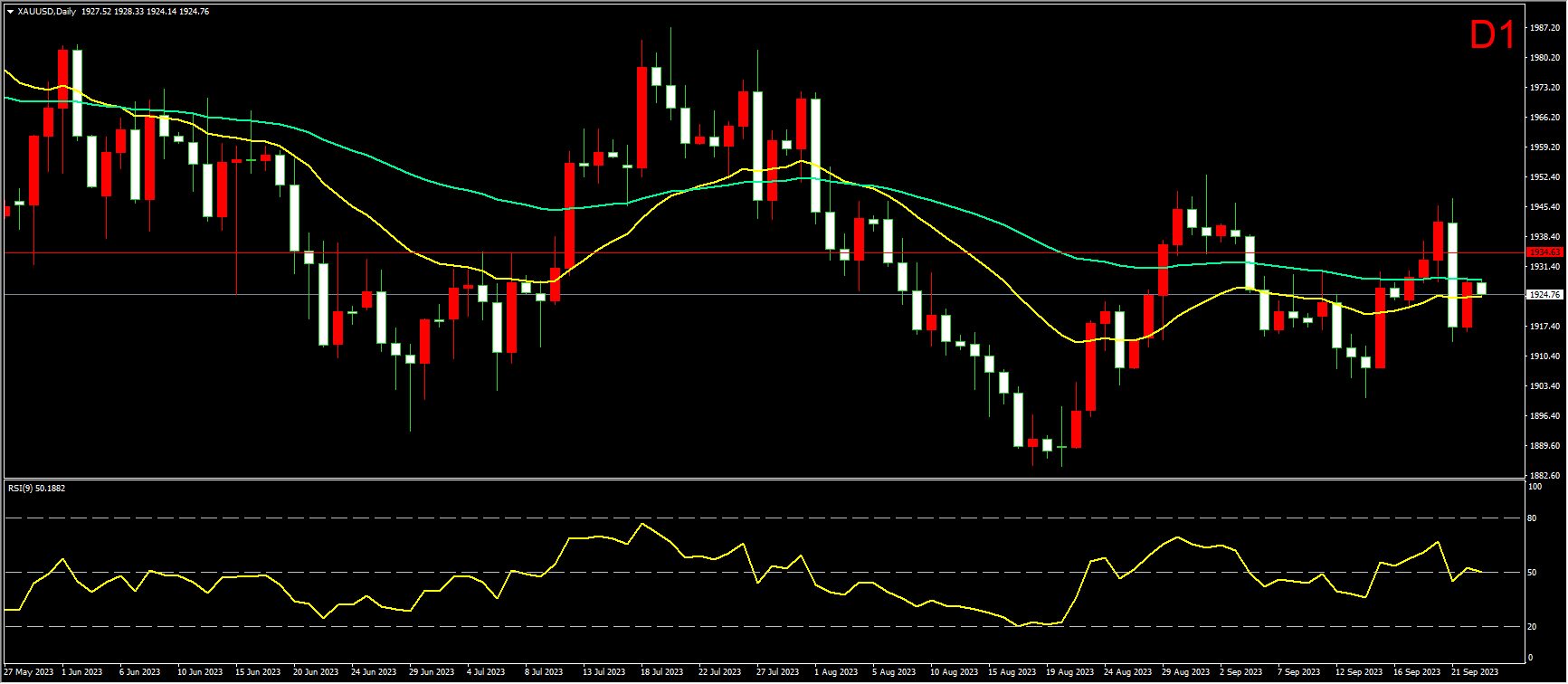The width and height of the screenshot is (1568, 684).
Task: Click the RSI scale value 20
Action: pos(1532,627)
